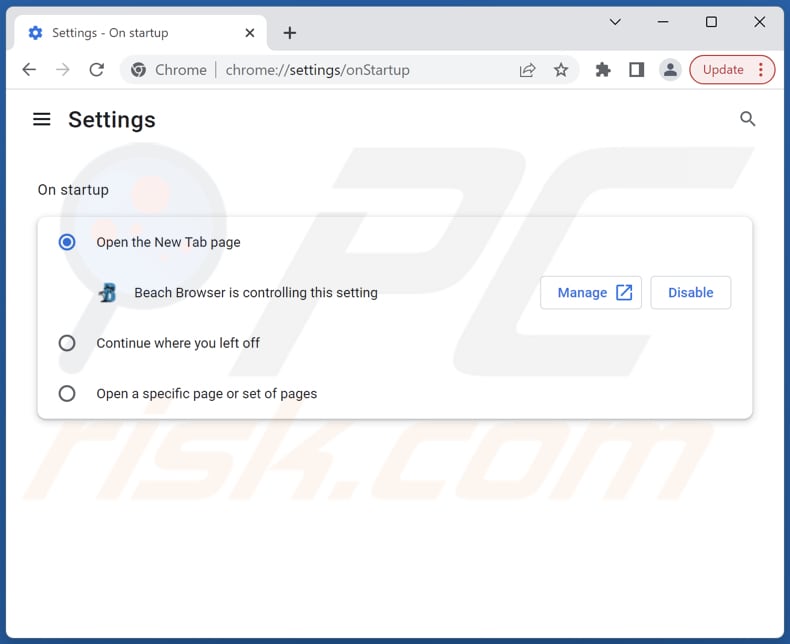Screen dimensions: 790x644
Task: Open the user profile avatar
Action: (x=670, y=70)
